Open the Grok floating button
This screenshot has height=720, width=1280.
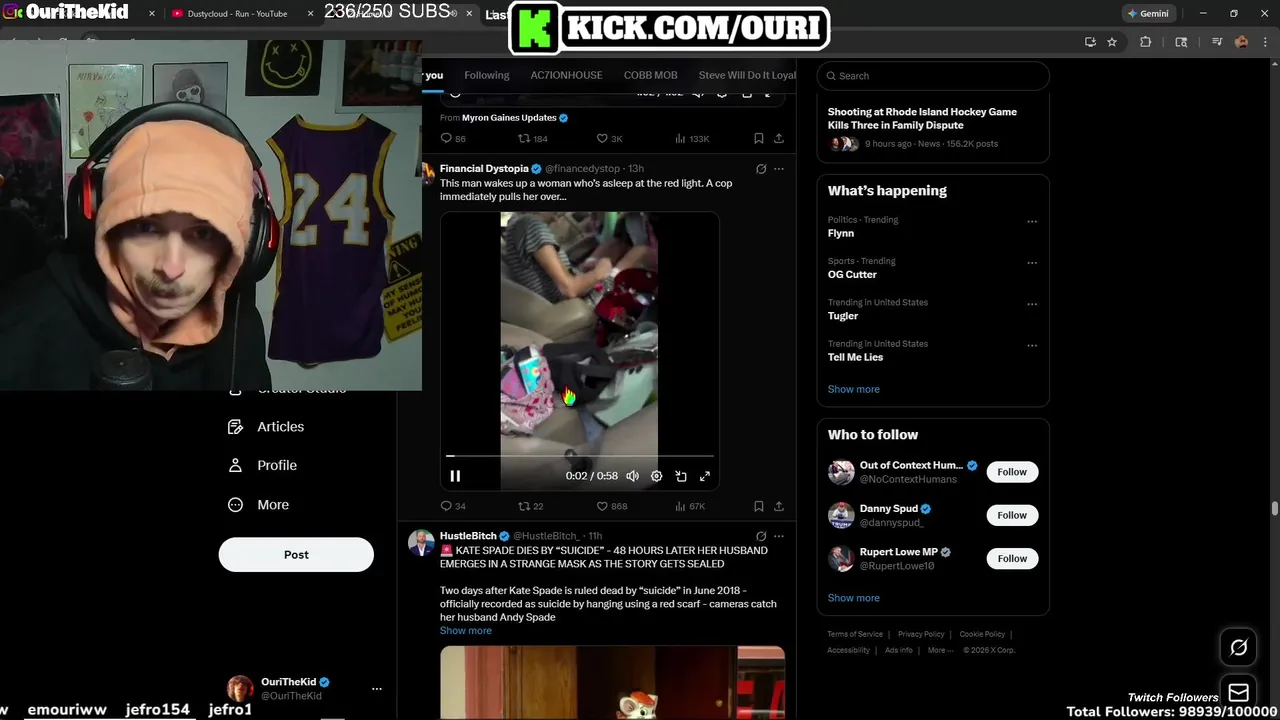[x=1238, y=648]
